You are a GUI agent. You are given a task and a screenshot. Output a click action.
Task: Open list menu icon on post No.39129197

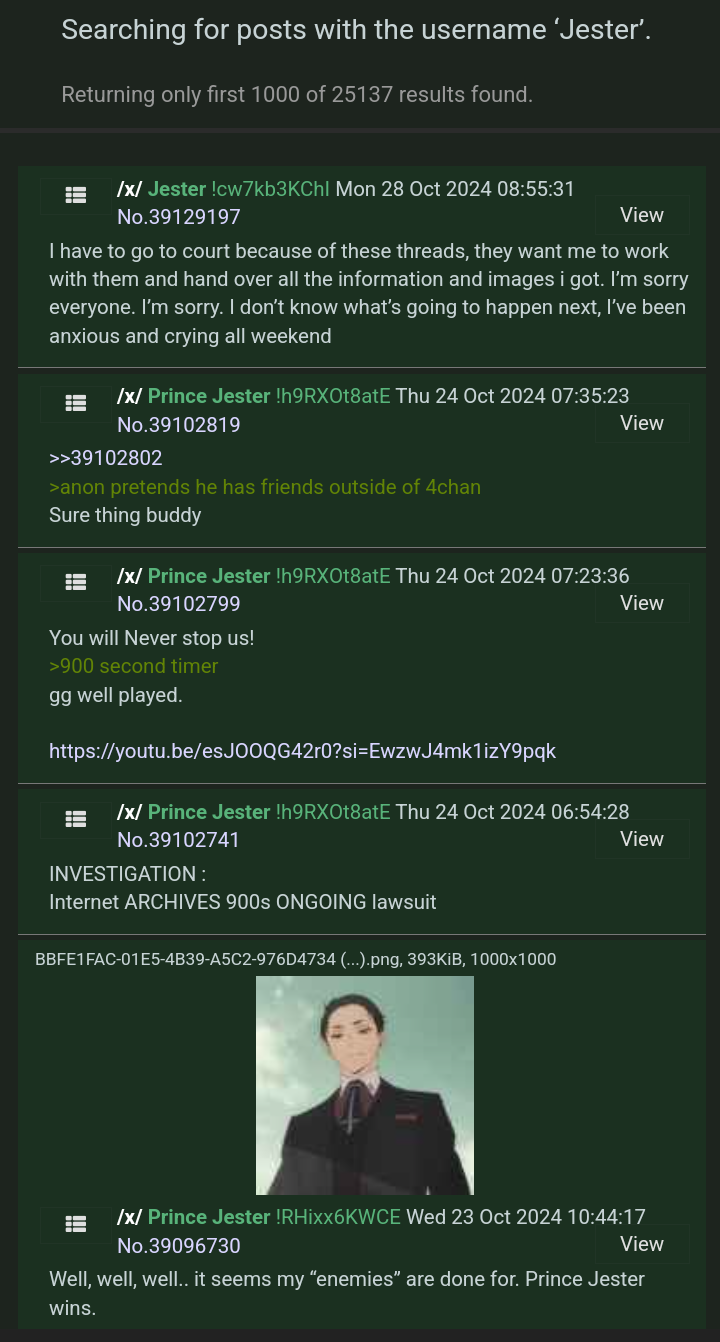pyautogui.click(x=75, y=195)
